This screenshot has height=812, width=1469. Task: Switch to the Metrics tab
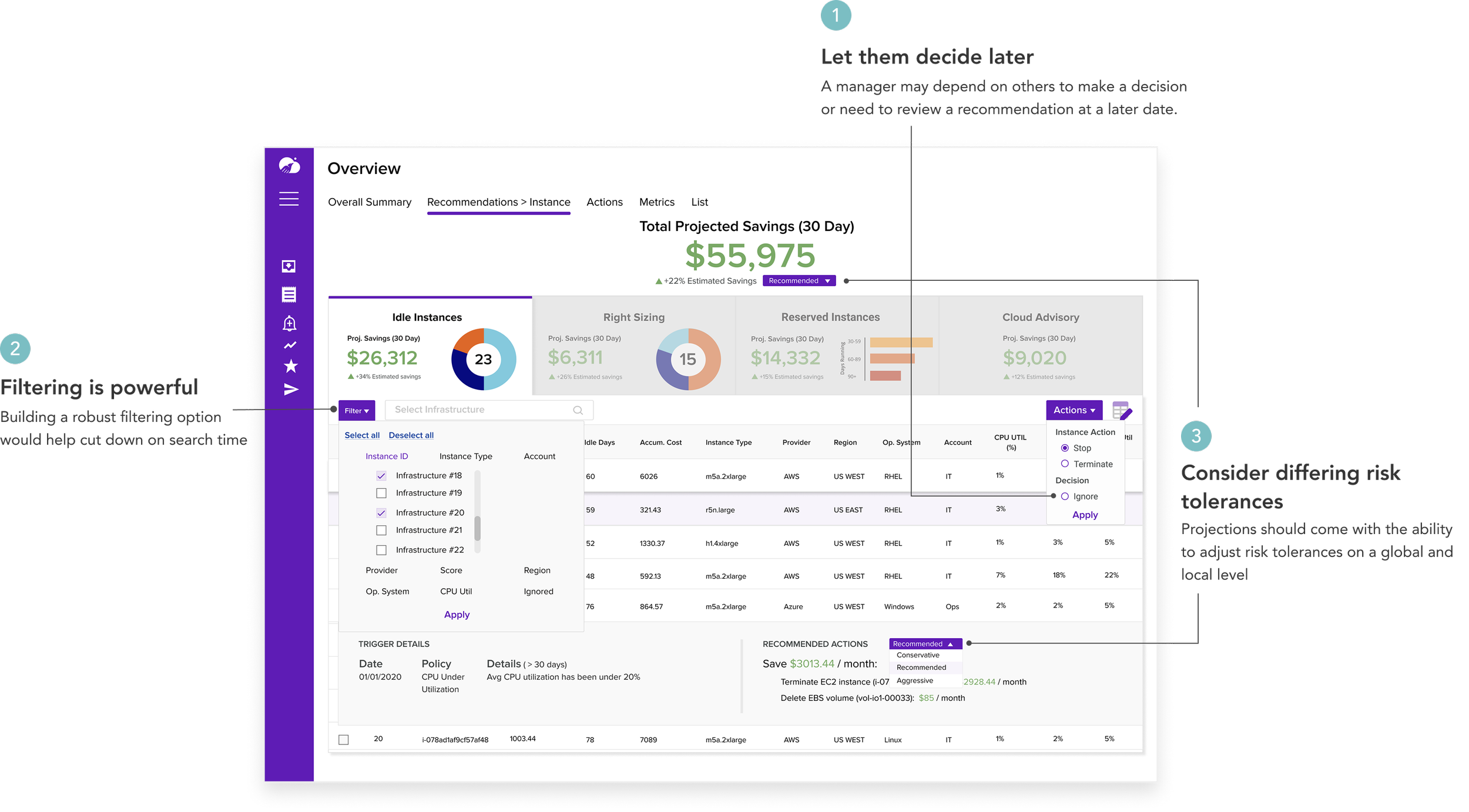pyautogui.click(x=656, y=202)
